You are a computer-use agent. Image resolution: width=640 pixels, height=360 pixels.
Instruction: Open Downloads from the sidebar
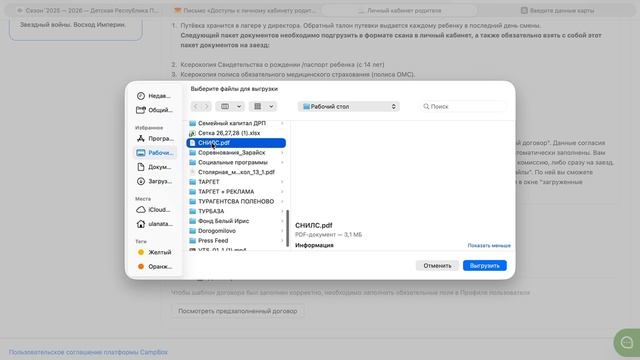(x=154, y=181)
